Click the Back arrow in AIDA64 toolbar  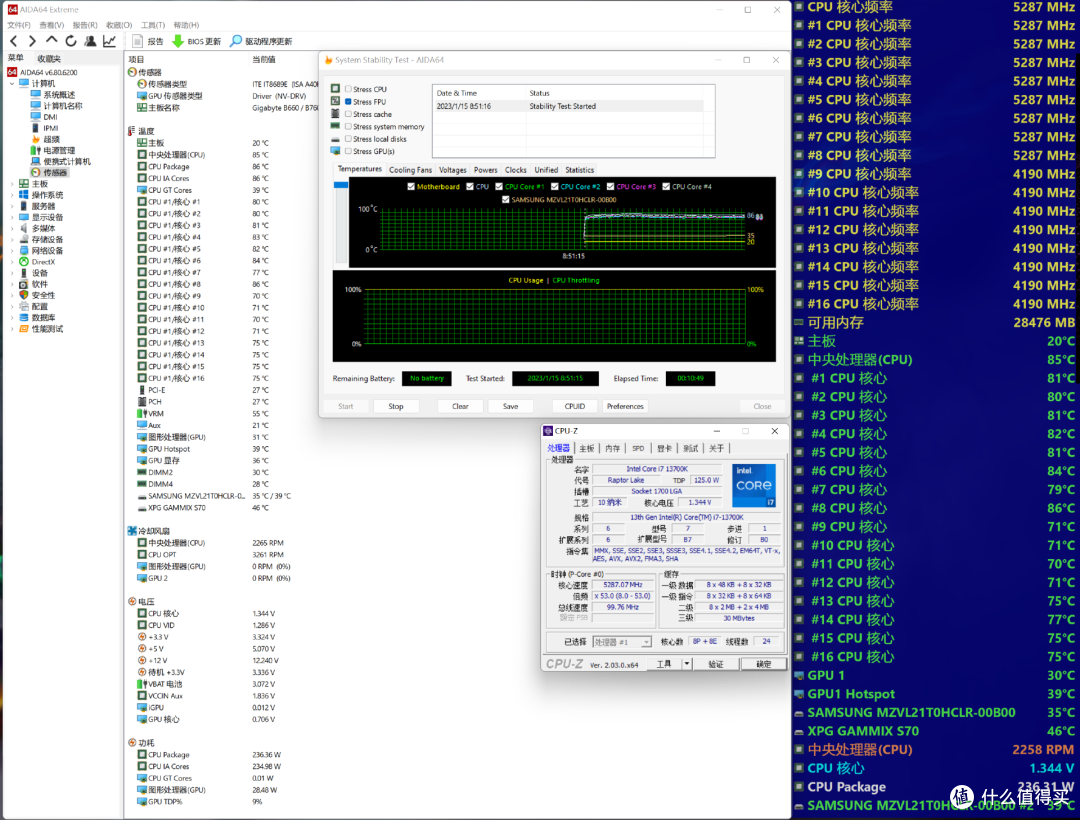pos(14,41)
